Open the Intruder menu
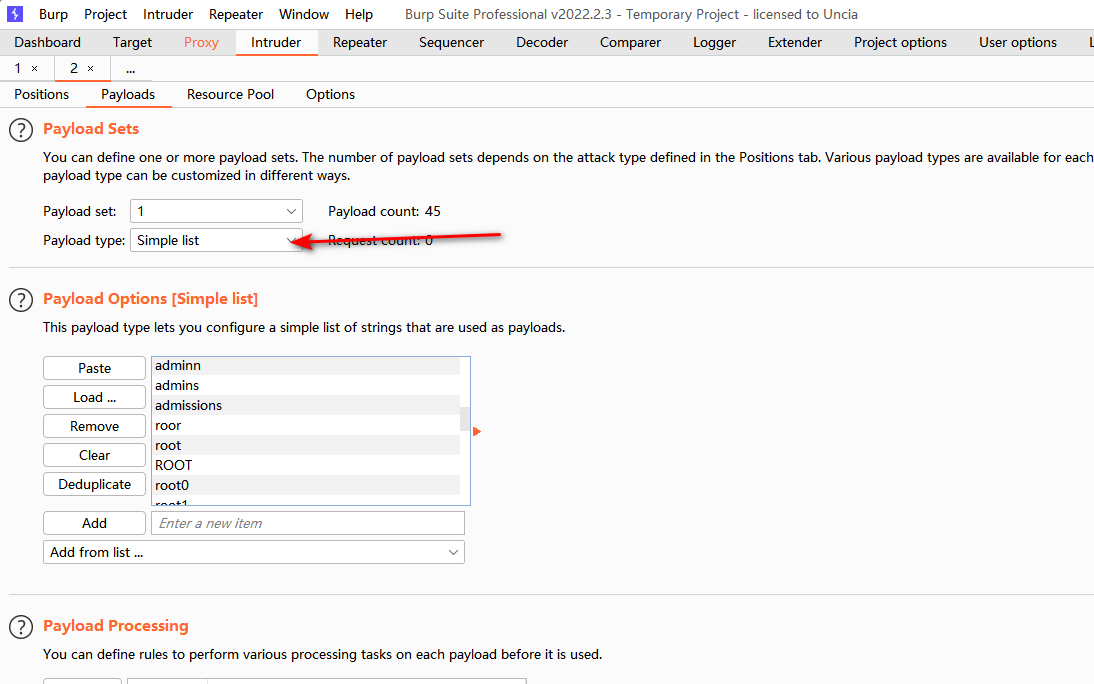Viewport: 1094px width, 684px height. [167, 14]
